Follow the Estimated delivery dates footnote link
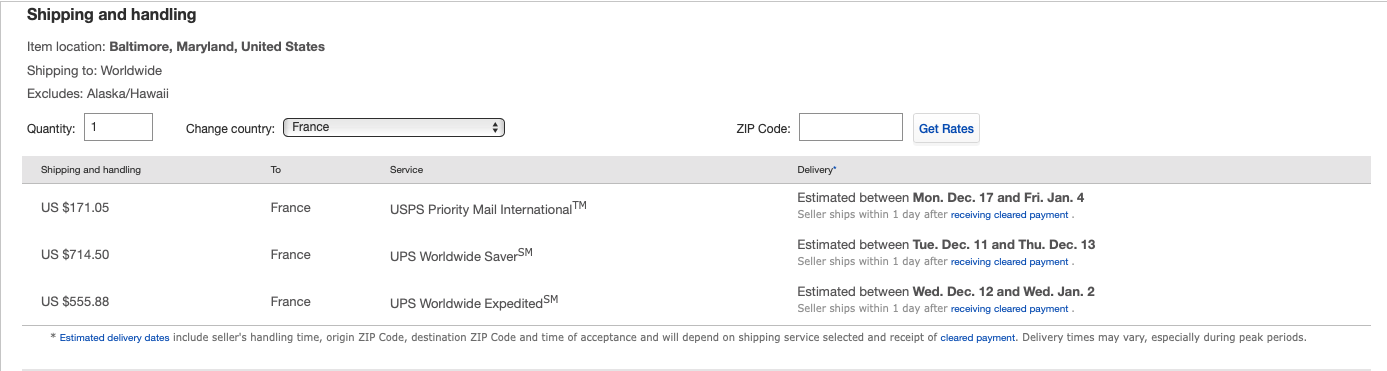1387x371 pixels. pyautogui.click(x=114, y=338)
